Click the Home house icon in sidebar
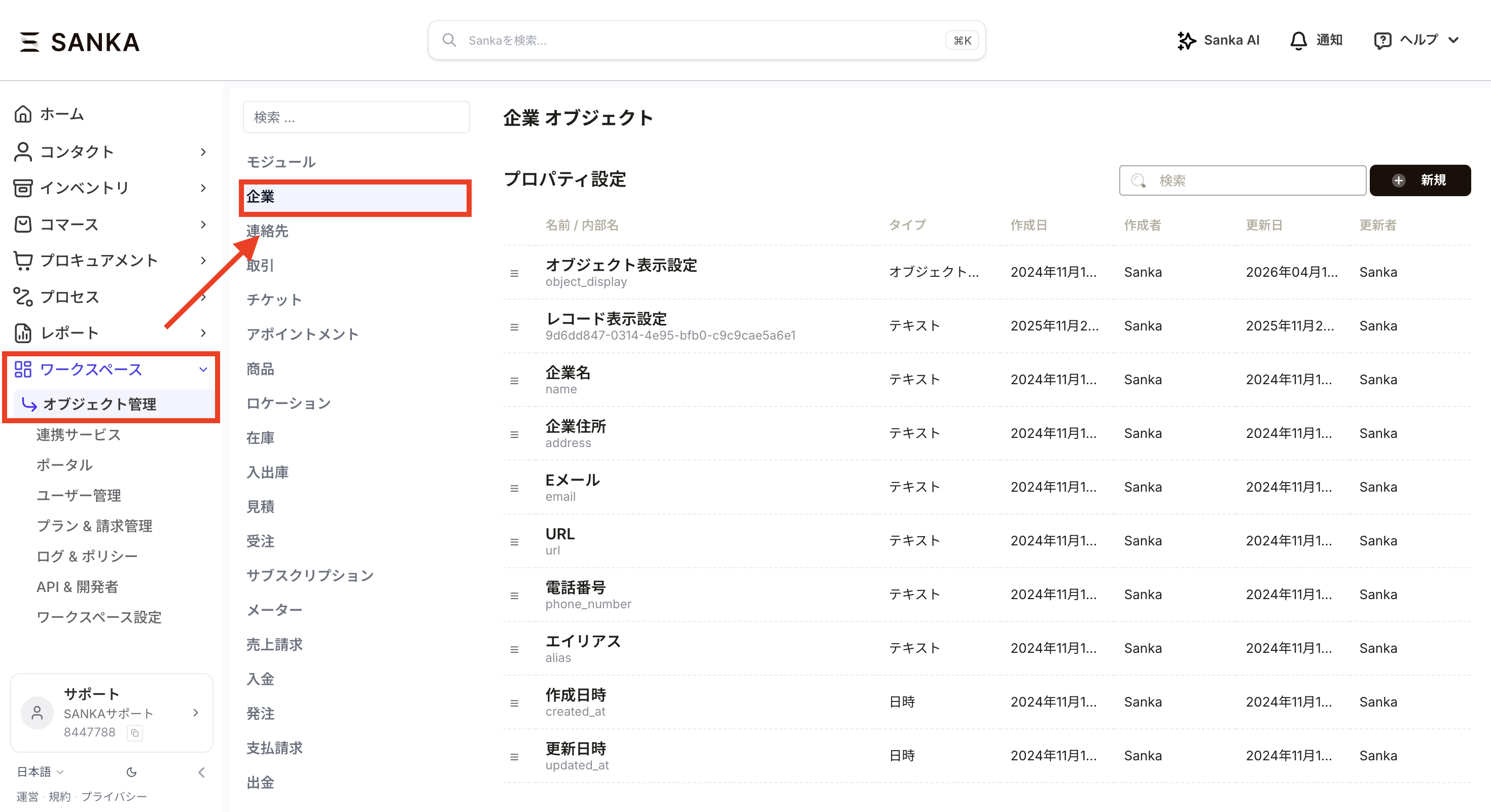 point(23,114)
